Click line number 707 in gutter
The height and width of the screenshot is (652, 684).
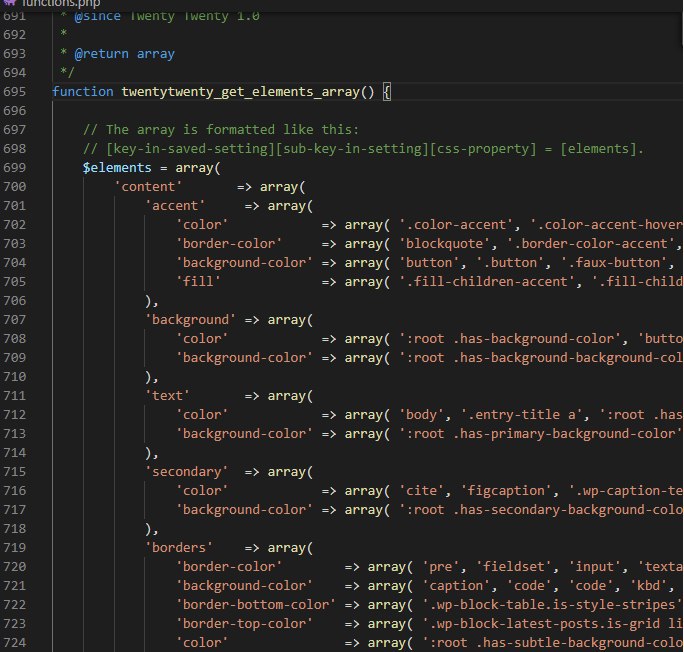14,320
